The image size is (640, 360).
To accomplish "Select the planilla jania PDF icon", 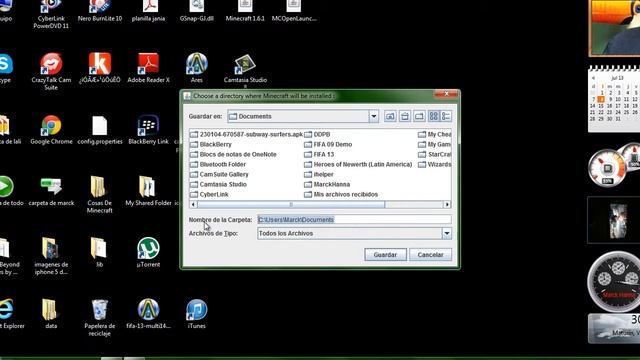I will click(x=149, y=11).
